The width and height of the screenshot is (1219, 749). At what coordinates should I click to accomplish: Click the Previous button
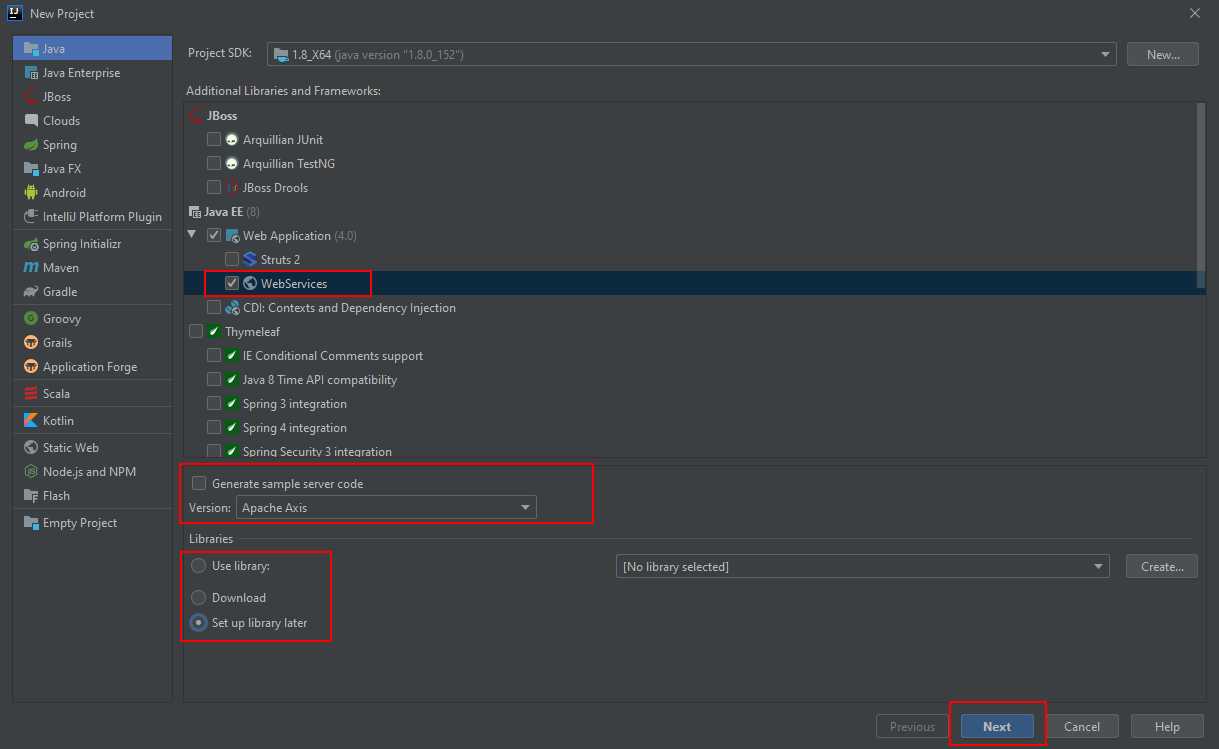point(912,726)
